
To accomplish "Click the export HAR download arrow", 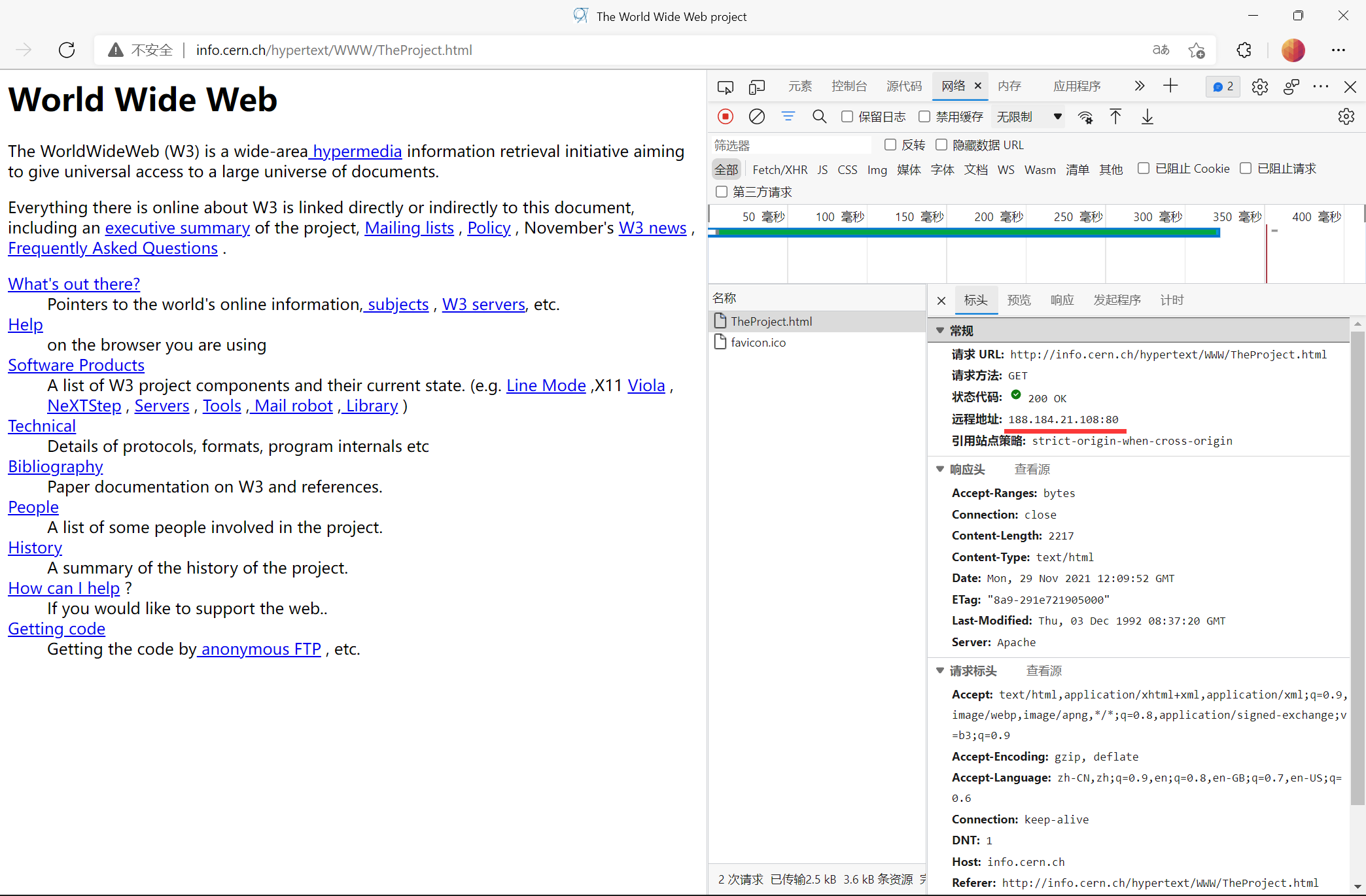I will click(1147, 116).
